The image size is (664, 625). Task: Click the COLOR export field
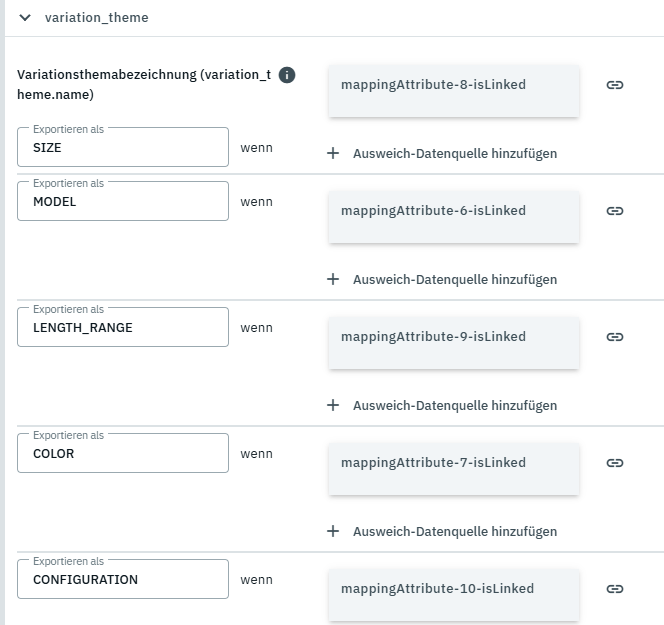[x=123, y=454]
